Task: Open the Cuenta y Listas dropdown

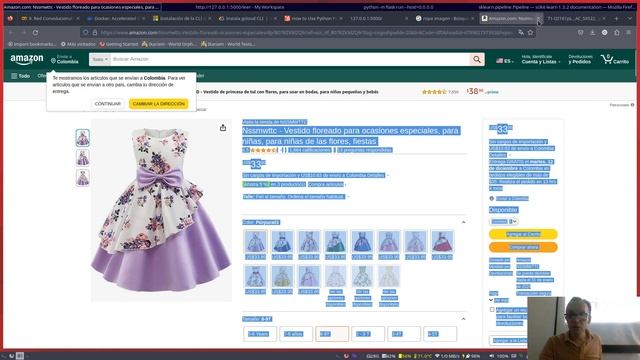Action: [541, 60]
